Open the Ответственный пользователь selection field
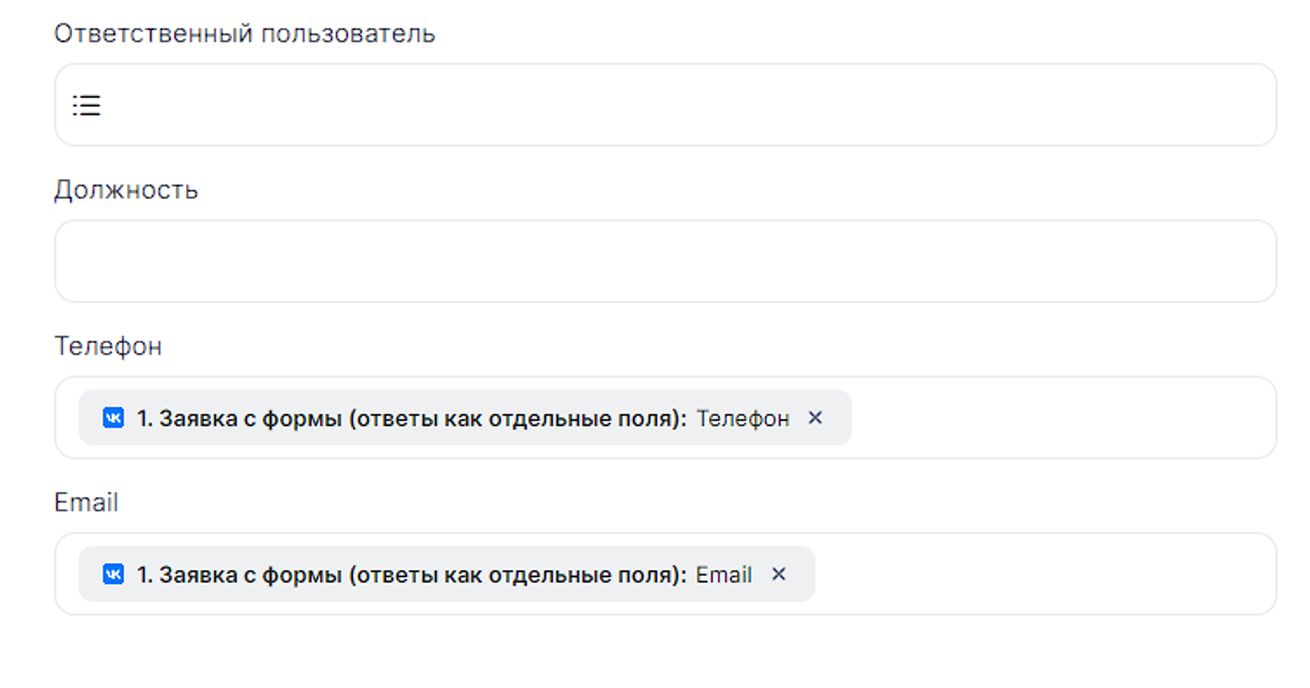This screenshot has height=688, width=1310. (665, 105)
